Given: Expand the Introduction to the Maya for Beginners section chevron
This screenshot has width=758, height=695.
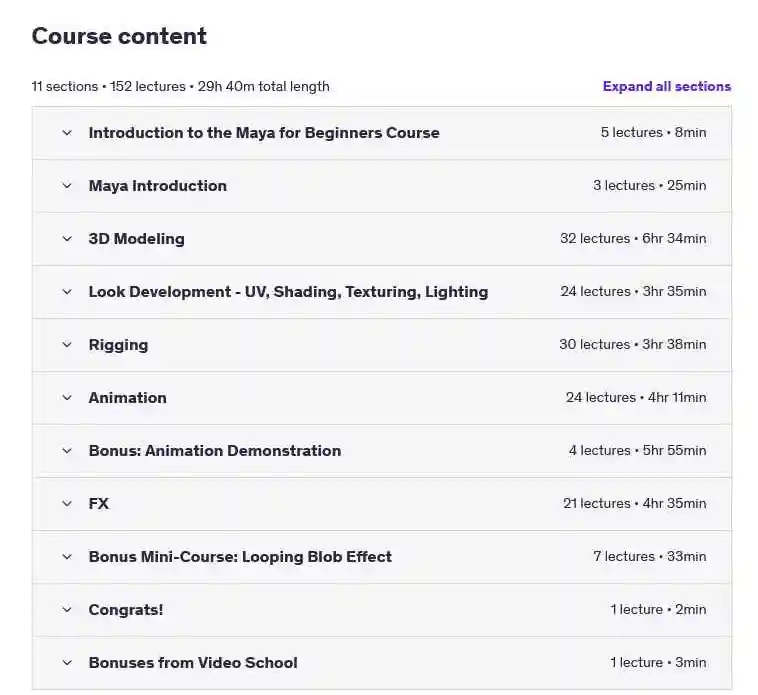Looking at the screenshot, I should coord(67,133).
